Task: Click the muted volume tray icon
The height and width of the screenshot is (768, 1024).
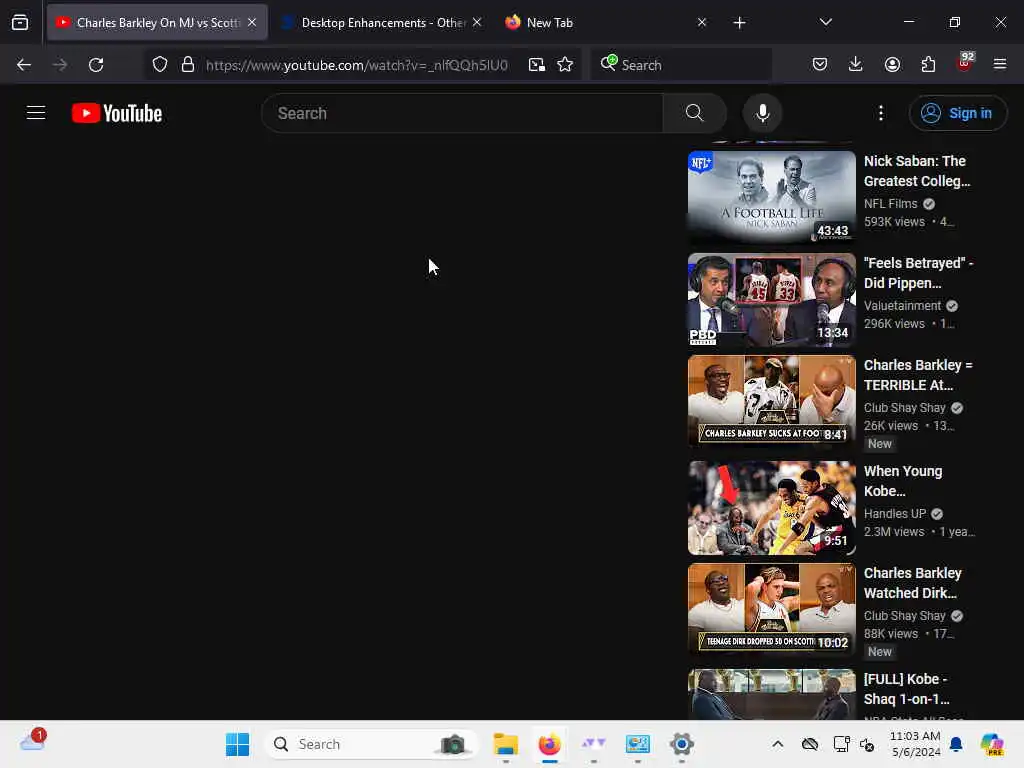Action: tap(867, 744)
